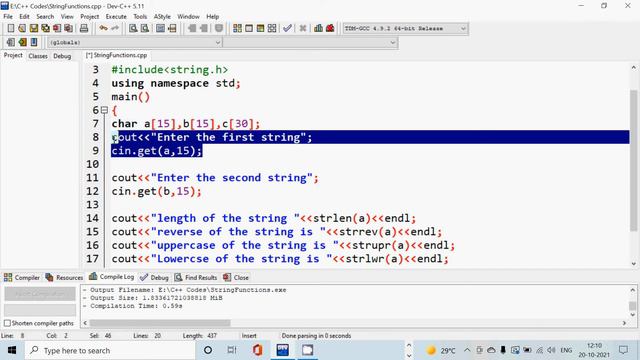Click the New source file toolbar icon
The image size is (640, 360).
pyautogui.click(x=11, y=28)
